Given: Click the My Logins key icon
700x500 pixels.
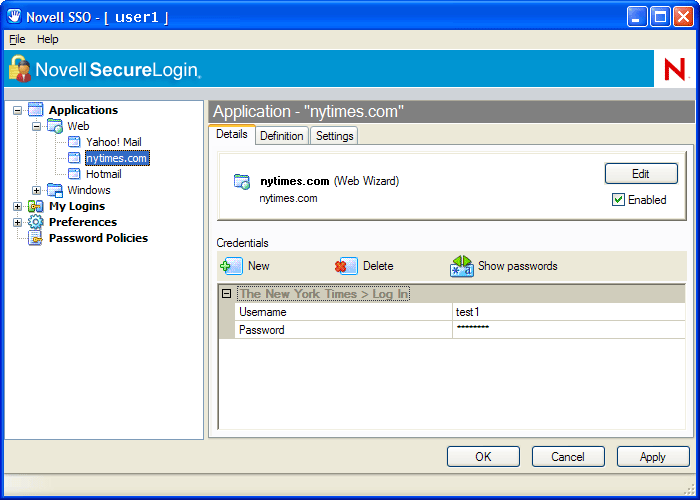Looking at the screenshot, I should click(35, 206).
